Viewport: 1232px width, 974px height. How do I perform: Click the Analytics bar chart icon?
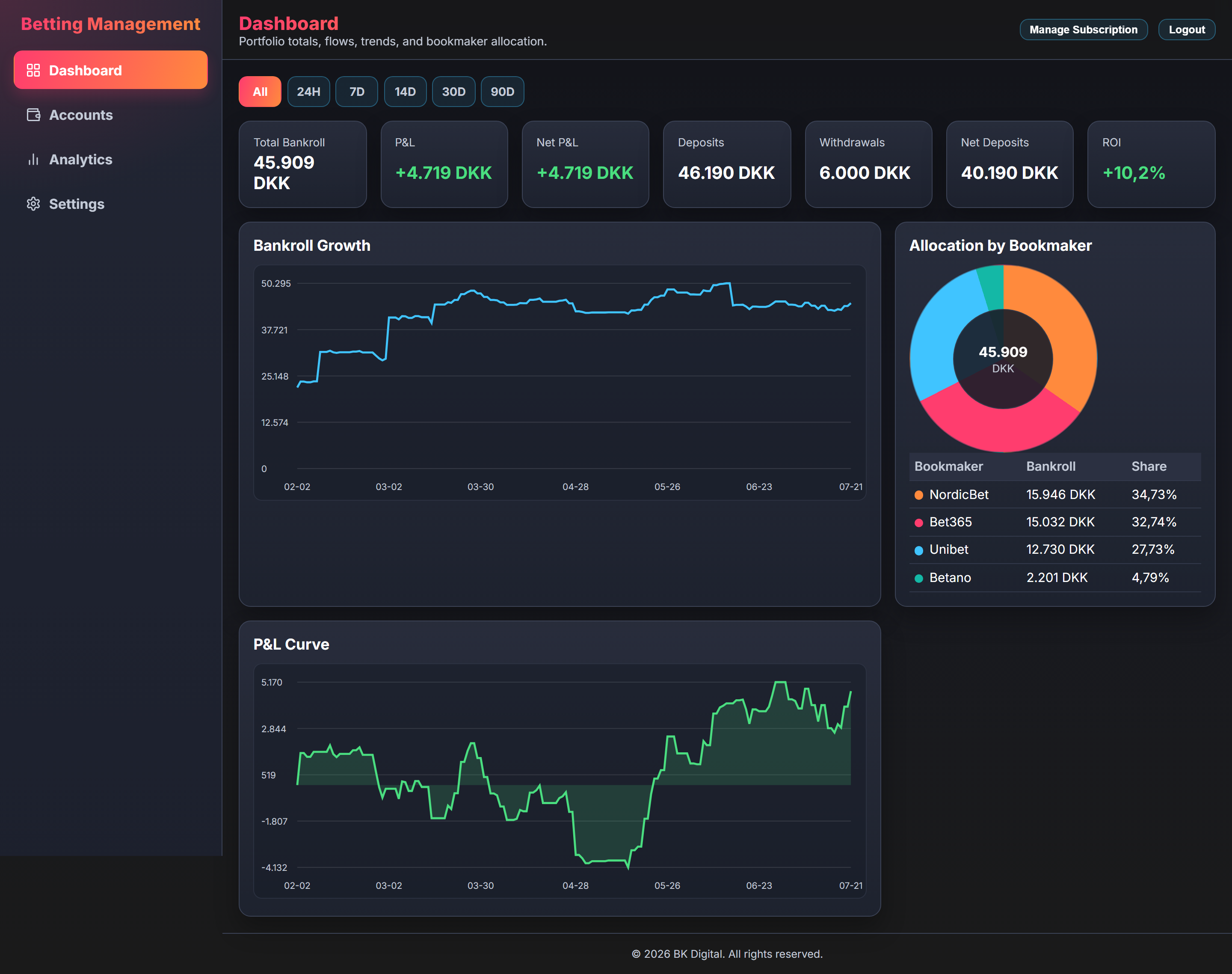point(33,159)
